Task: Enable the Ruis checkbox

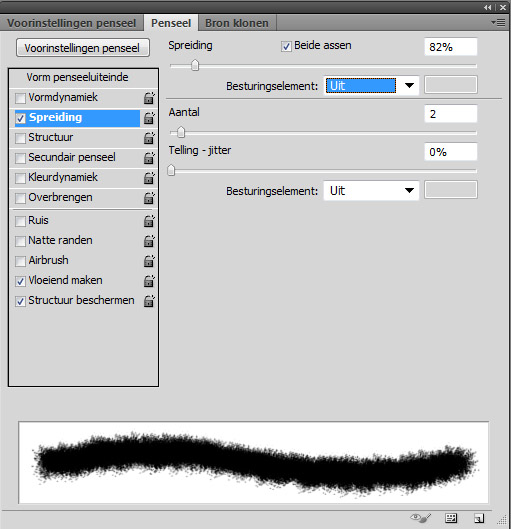Action: [x=20, y=221]
